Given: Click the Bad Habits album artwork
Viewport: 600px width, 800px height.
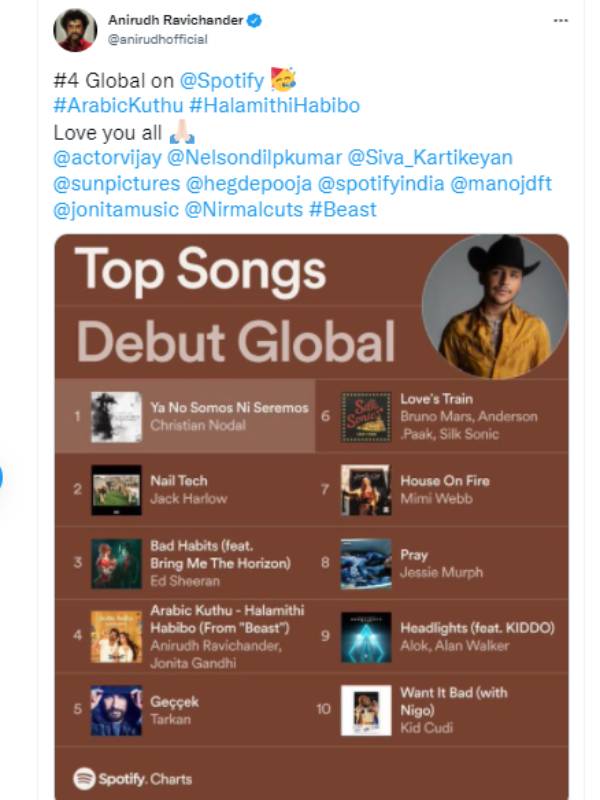Looking at the screenshot, I should pyautogui.click(x=116, y=563).
